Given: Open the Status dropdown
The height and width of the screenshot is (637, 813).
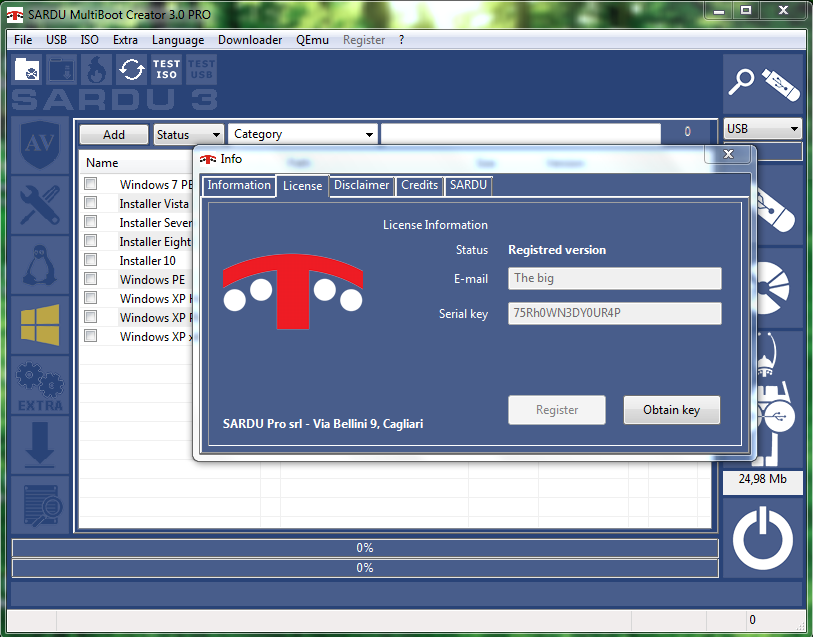Looking at the screenshot, I should (x=189, y=135).
